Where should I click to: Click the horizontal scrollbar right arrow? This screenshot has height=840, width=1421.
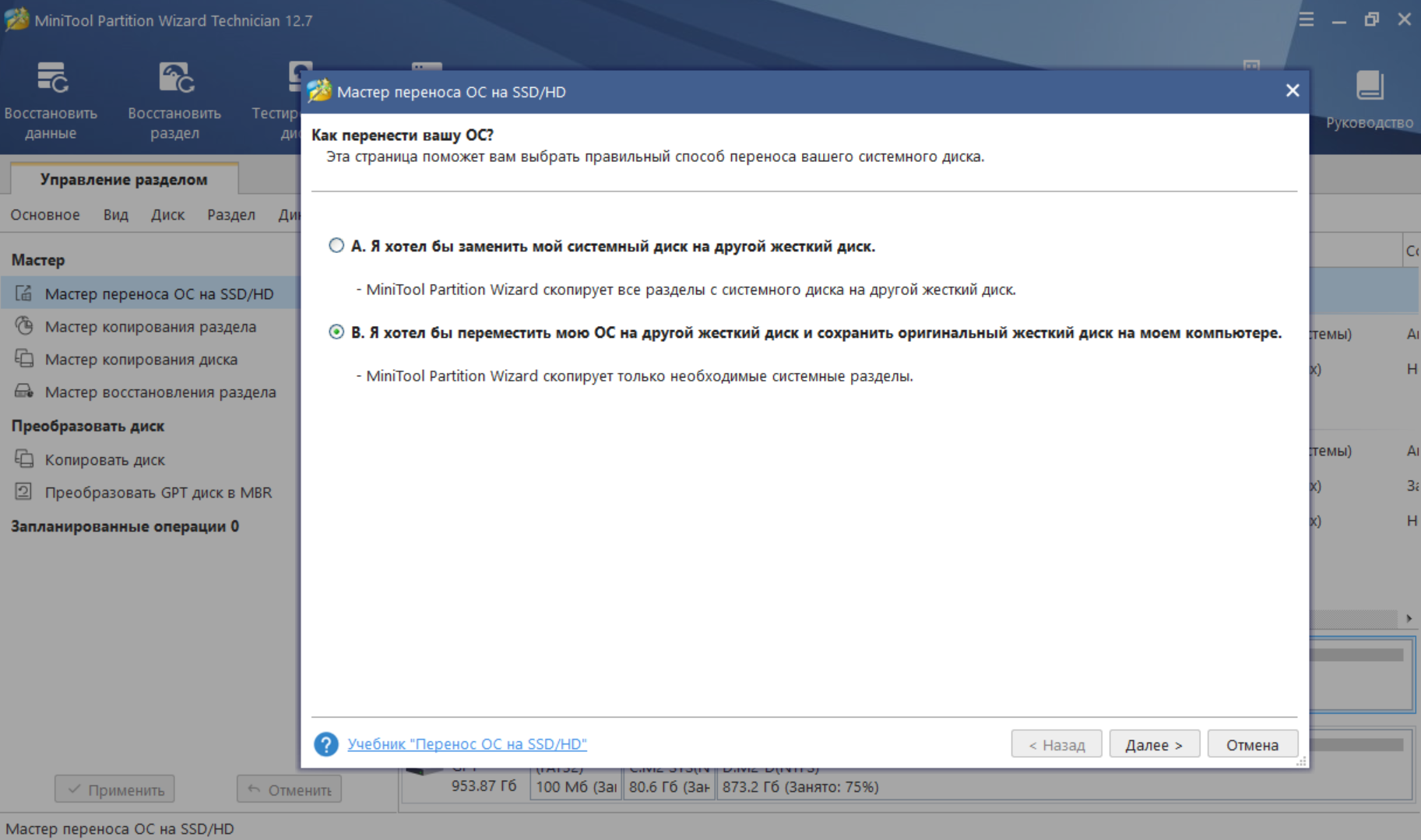1409,618
